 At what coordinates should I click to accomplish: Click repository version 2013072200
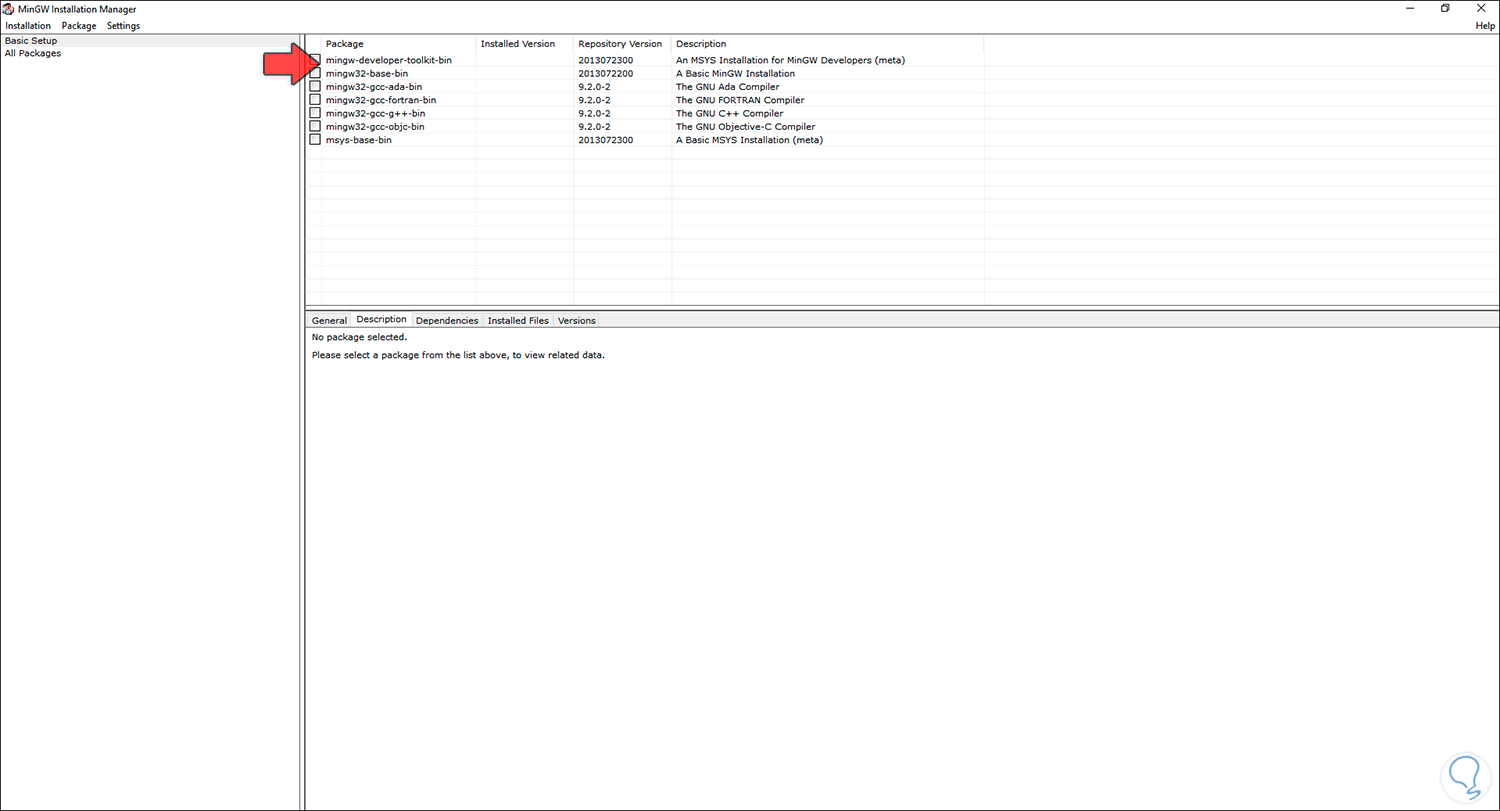coord(604,74)
